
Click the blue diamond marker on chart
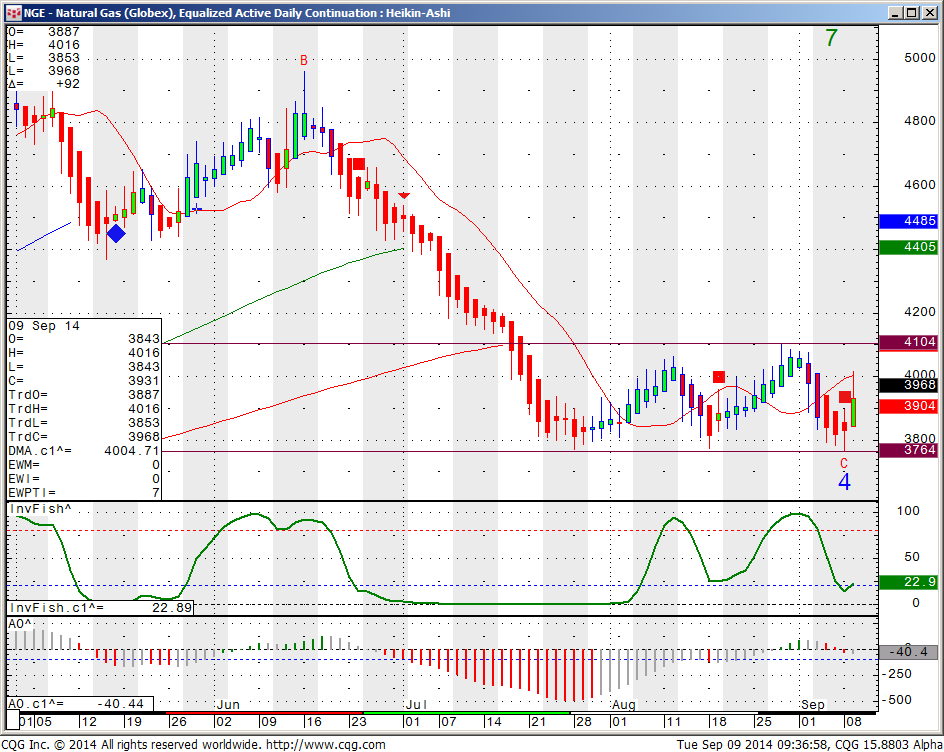pos(116,233)
